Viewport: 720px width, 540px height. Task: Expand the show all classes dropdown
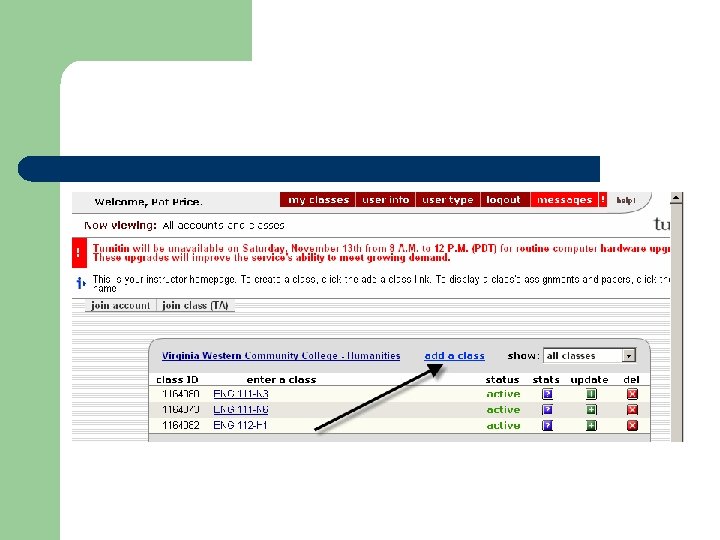pyautogui.click(x=629, y=355)
